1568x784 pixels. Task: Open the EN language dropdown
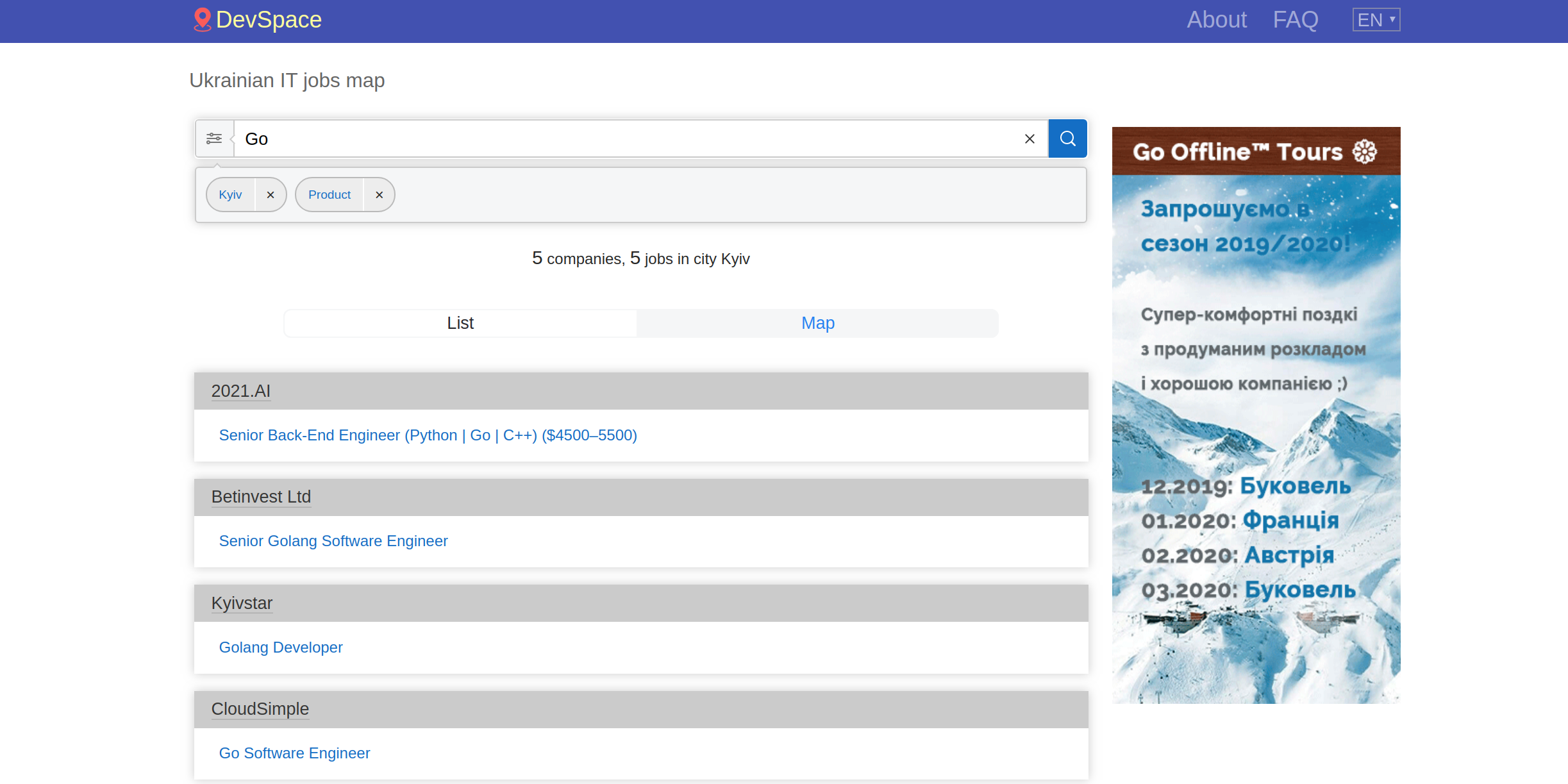(1375, 19)
